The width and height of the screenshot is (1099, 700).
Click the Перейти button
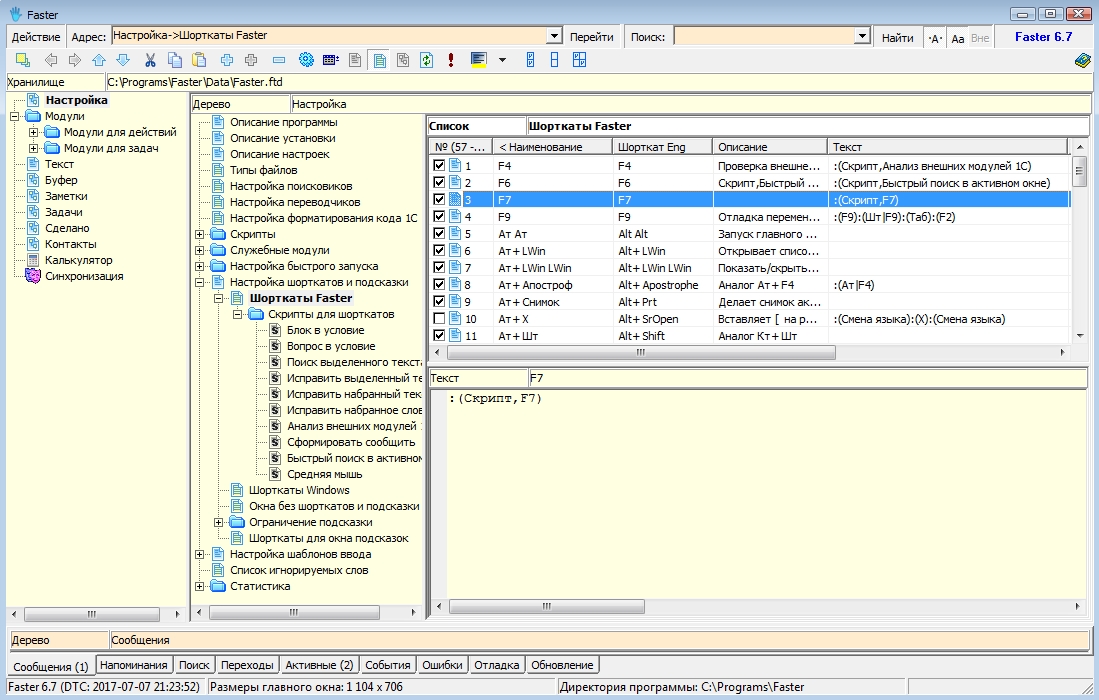click(592, 37)
